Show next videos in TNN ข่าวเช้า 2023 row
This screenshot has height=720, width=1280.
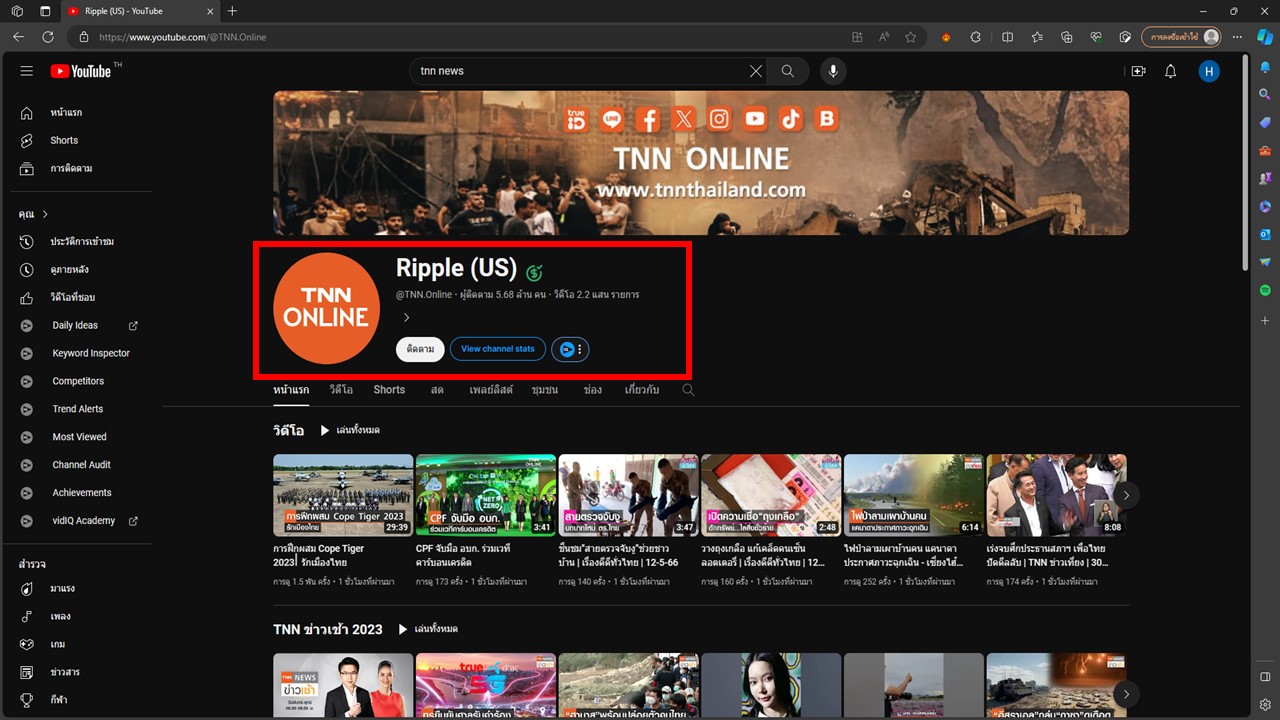[1126, 693]
